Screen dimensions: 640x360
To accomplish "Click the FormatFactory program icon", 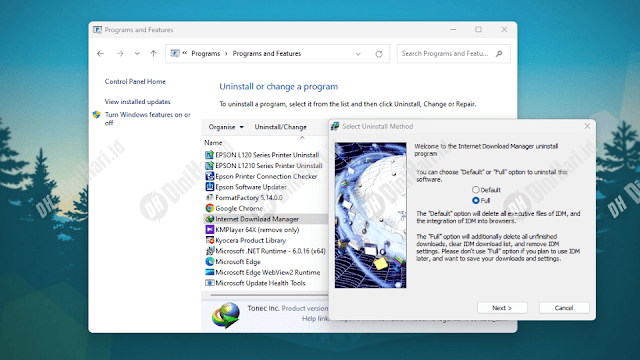I will point(209,198).
